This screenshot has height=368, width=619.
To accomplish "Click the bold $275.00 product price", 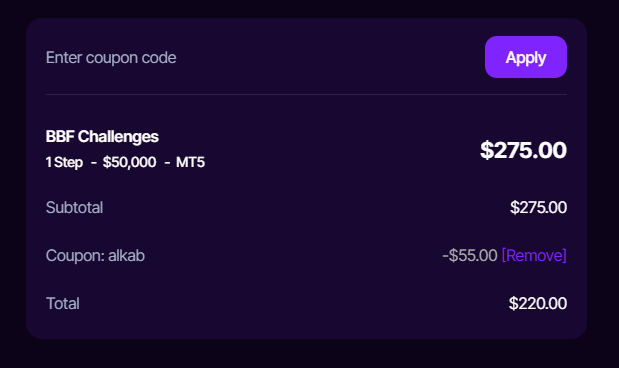I will pyautogui.click(x=523, y=150).
